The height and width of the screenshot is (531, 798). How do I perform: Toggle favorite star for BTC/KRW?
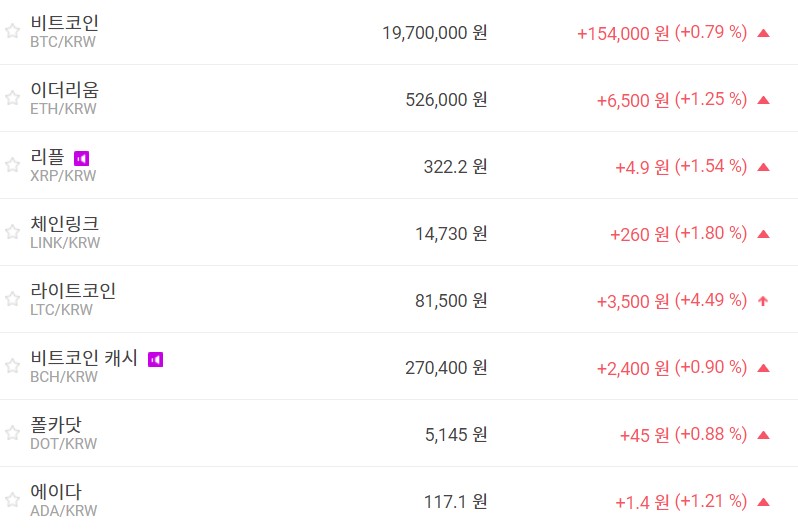point(12,31)
